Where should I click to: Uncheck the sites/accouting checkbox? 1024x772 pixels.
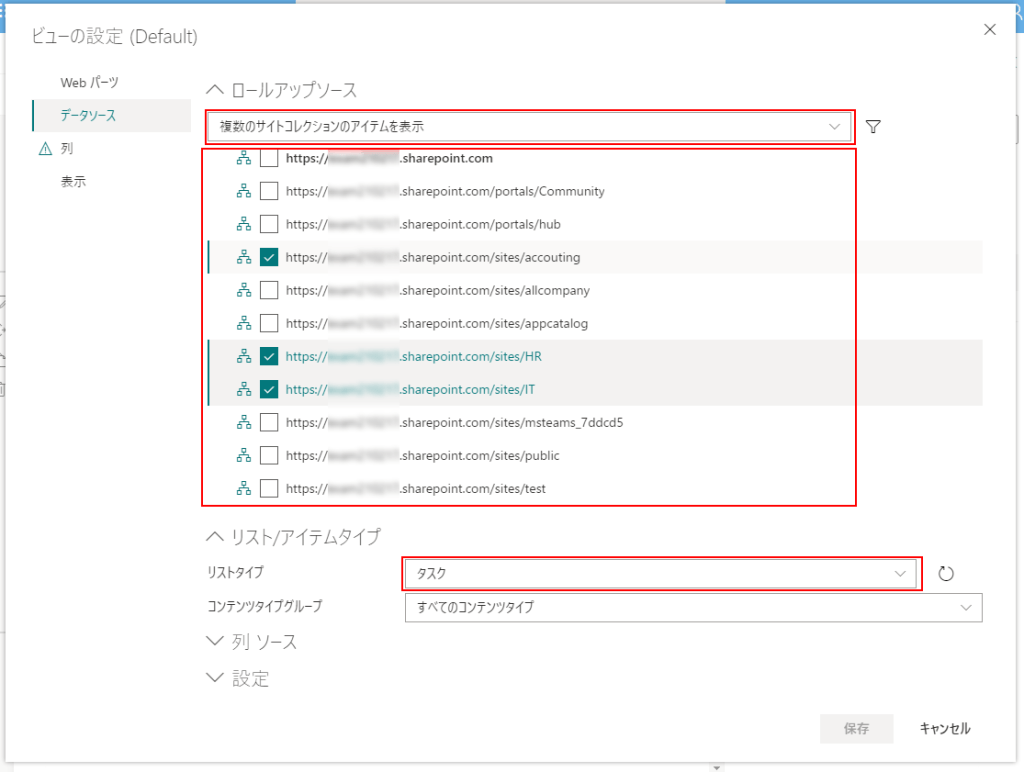click(x=269, y=257)
